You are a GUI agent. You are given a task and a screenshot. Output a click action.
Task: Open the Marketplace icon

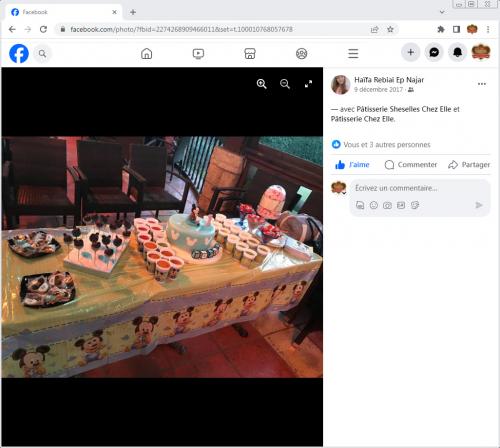(x=250, y=53)
